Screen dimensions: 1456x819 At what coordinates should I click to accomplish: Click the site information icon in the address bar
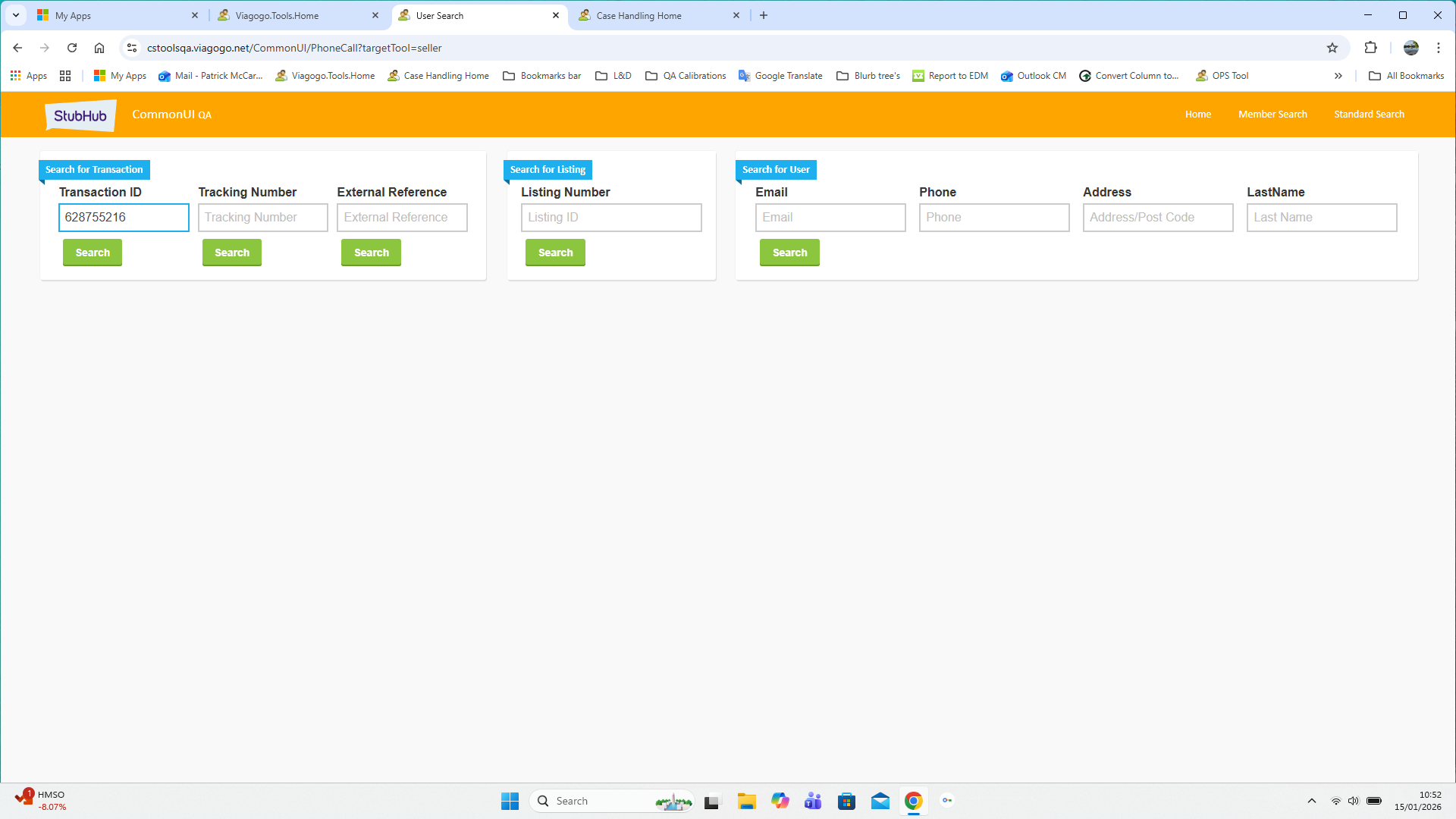[132, 48]
